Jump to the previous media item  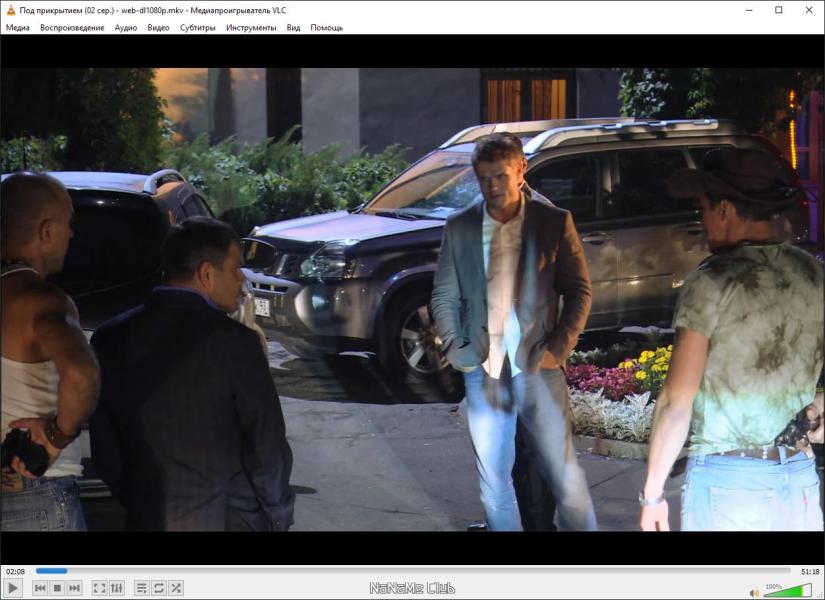40,588
